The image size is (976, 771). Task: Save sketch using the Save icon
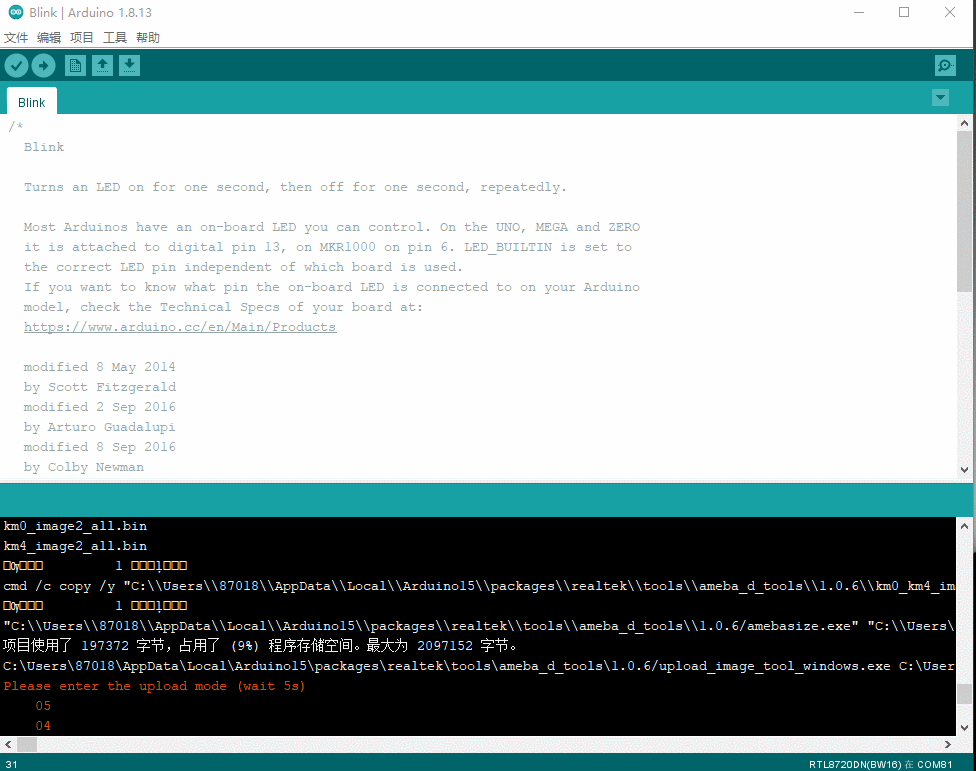click(x=129, y=65)
